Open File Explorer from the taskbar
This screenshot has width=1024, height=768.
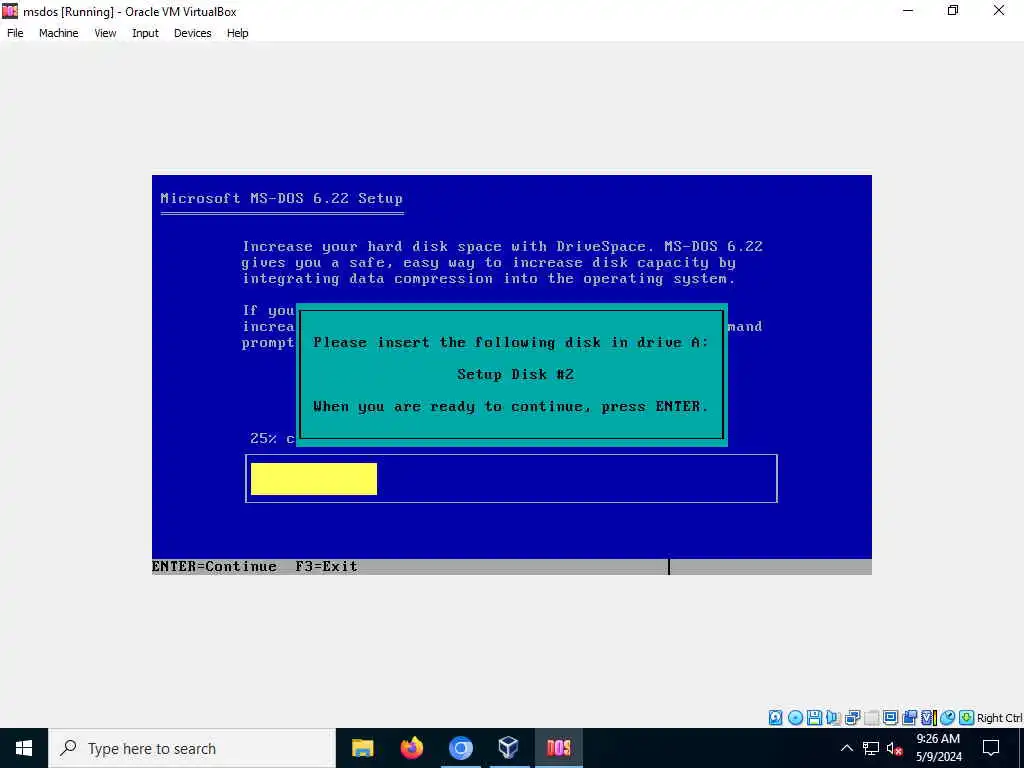click(362, 748)
